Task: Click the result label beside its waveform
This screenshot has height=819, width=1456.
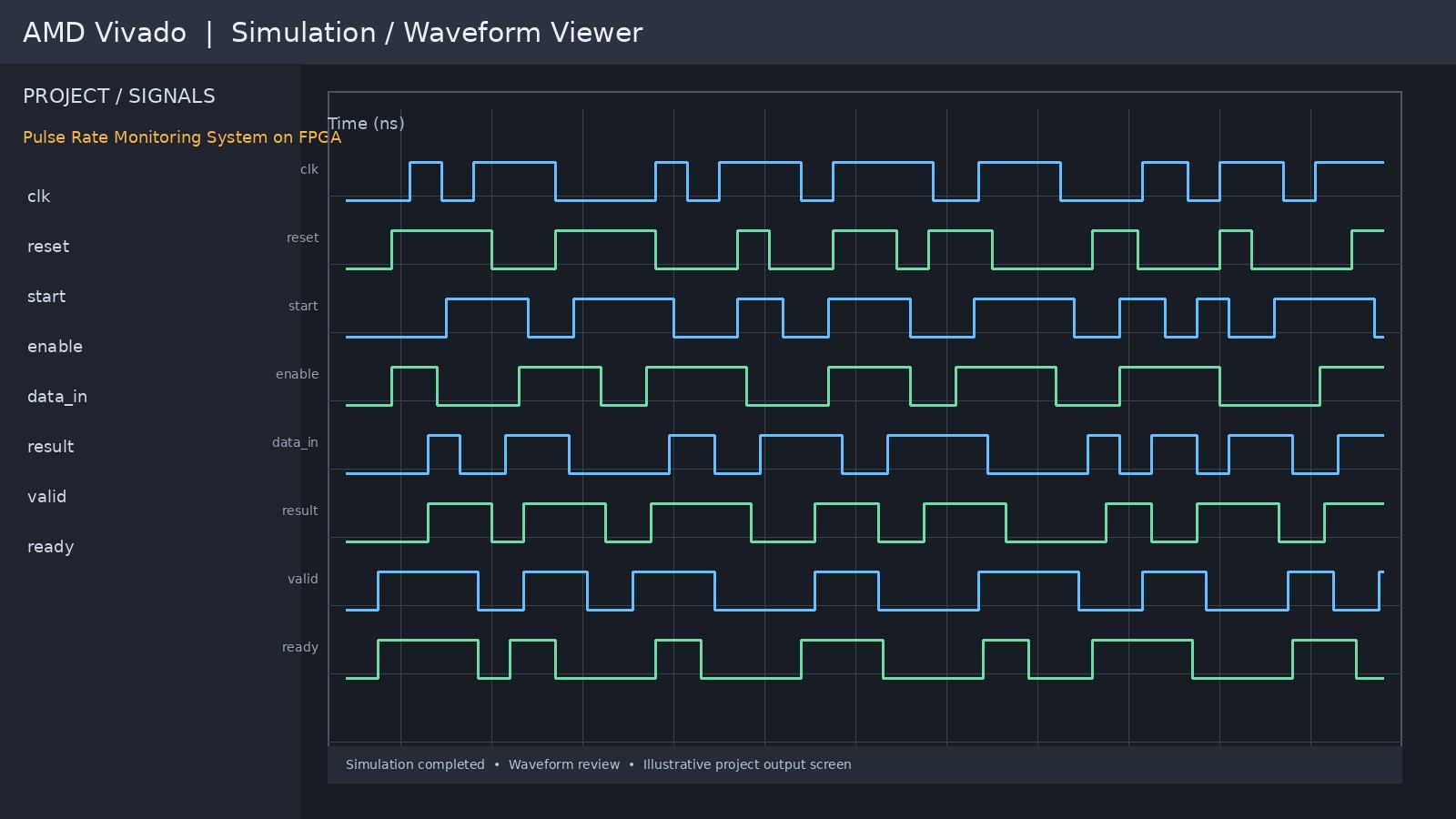Action: (299, 511)
